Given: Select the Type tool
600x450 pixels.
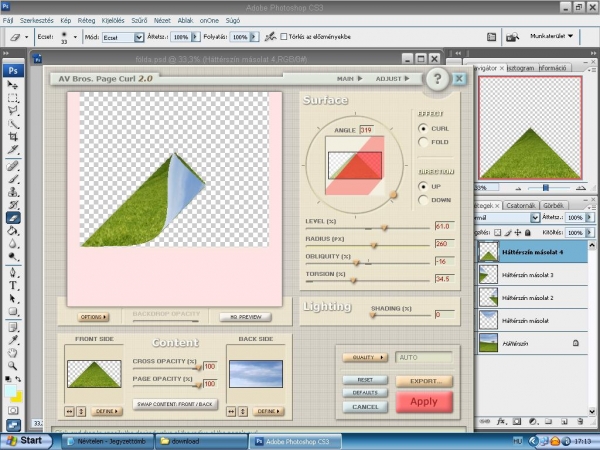Looking at the screenshot, I should click(x=13, y=285).
